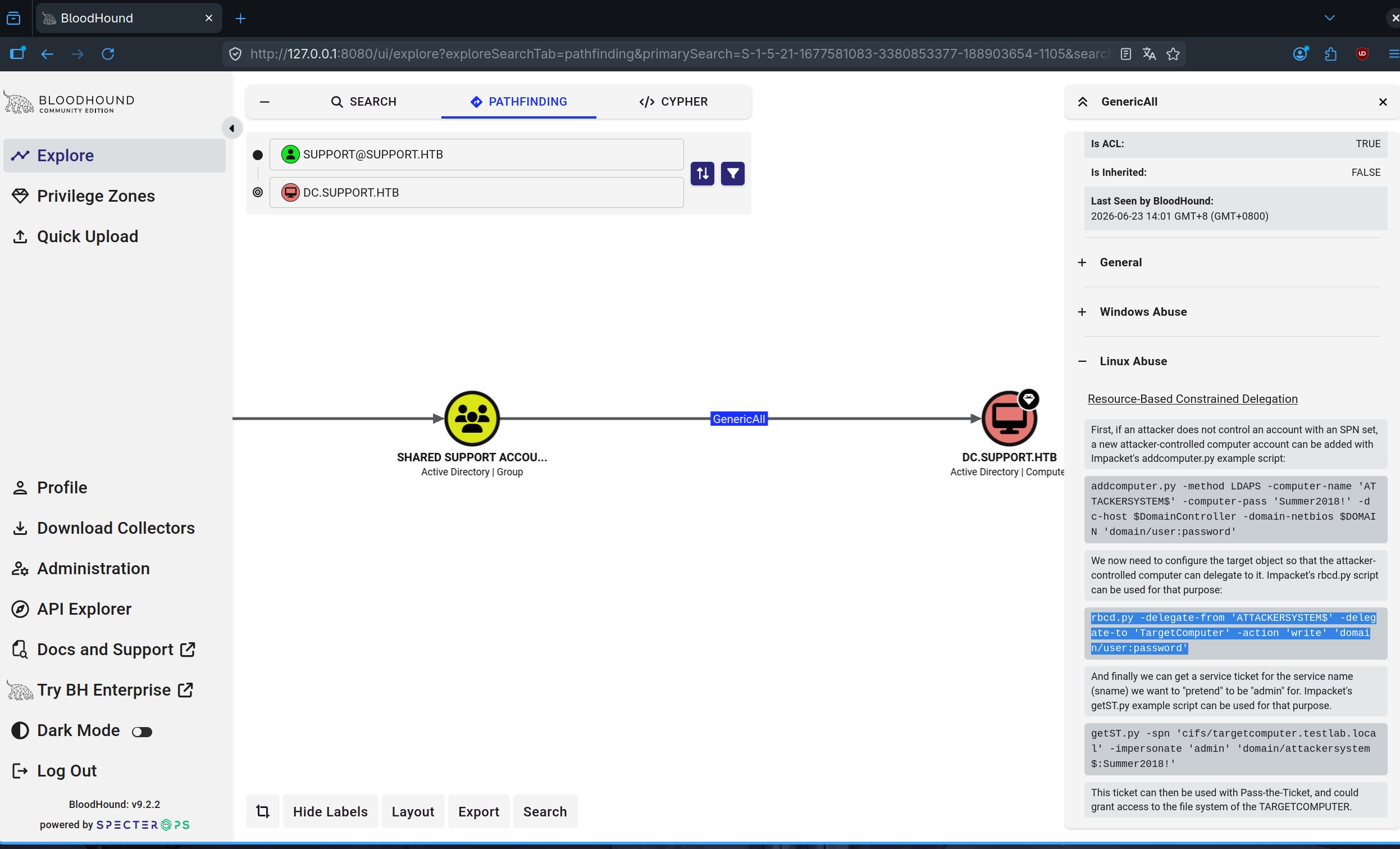Viewport: 1400px width, 849px height.
Task: Click the site security shield icon
Action: 235,54
